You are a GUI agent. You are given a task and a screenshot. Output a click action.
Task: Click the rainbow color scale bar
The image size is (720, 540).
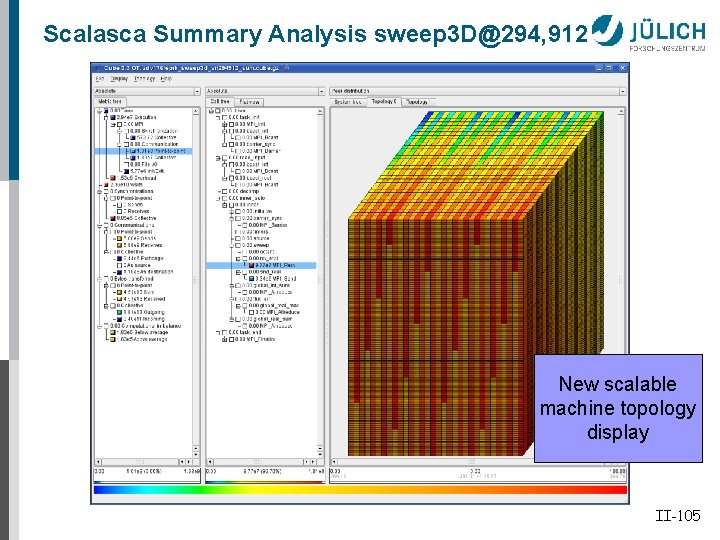360,490
